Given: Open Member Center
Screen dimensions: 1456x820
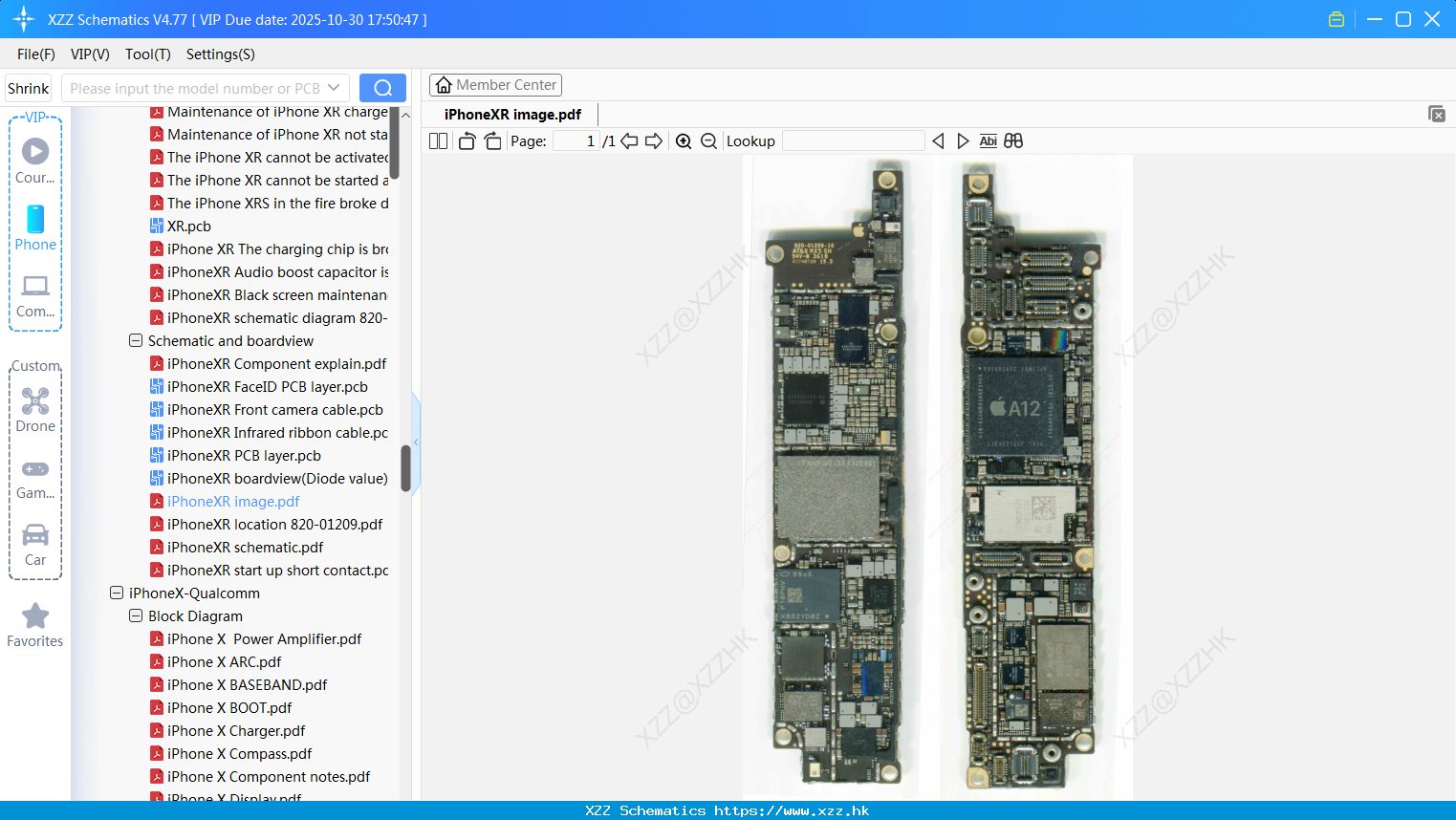Looking at the screenshot, I should [495, 85].
